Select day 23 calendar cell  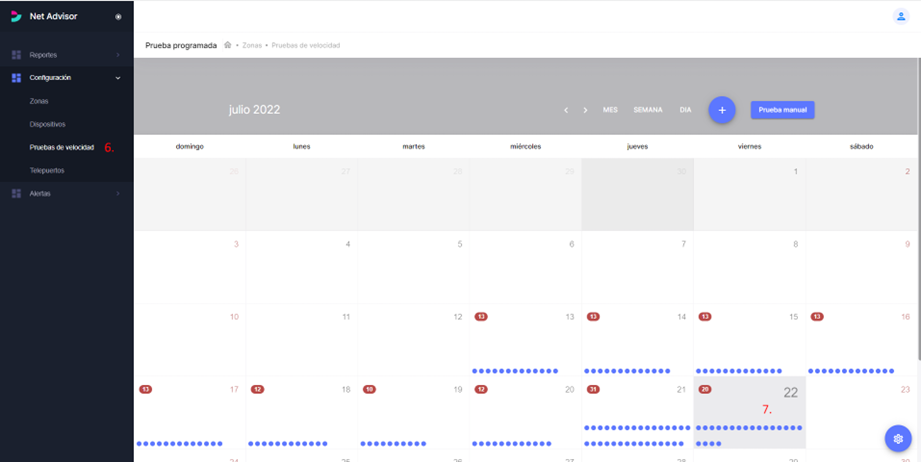click(861, 413)
